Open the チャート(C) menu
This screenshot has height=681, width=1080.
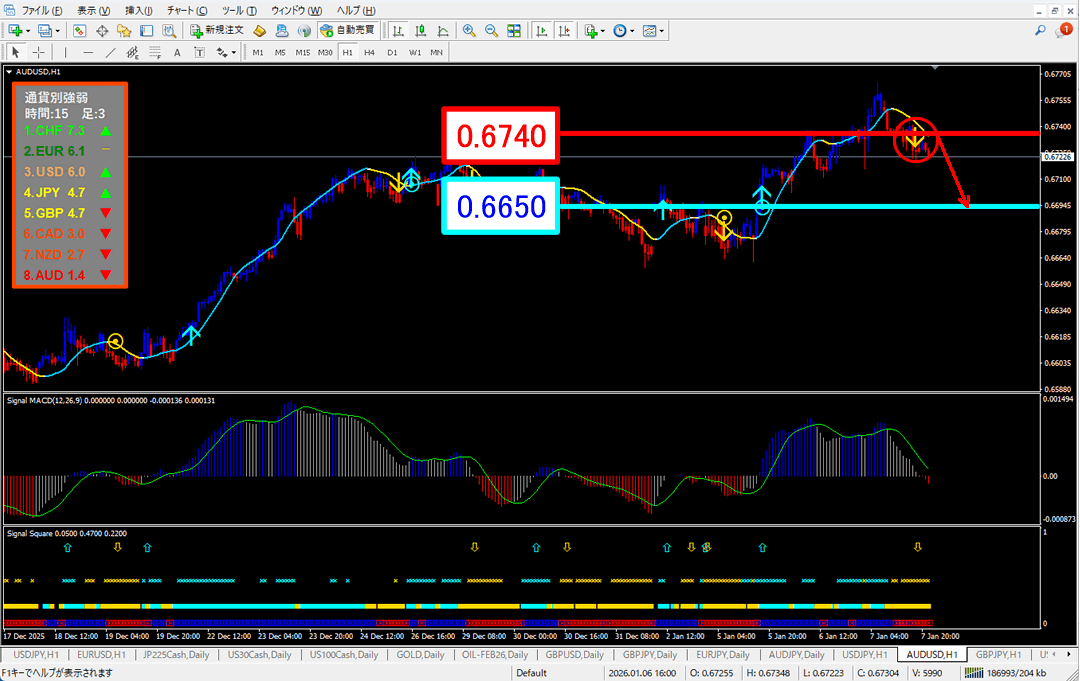186,9
